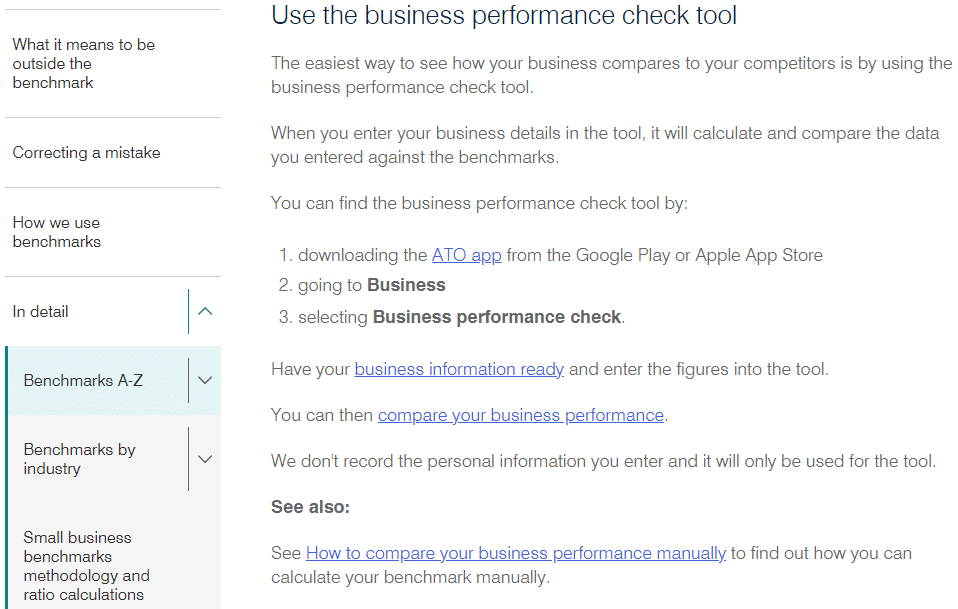The width and height of the screenshot is (958, 609).
Task: Open Small business benchmarks methodology page
Action: pyautogui.click(x=86, y=566)
